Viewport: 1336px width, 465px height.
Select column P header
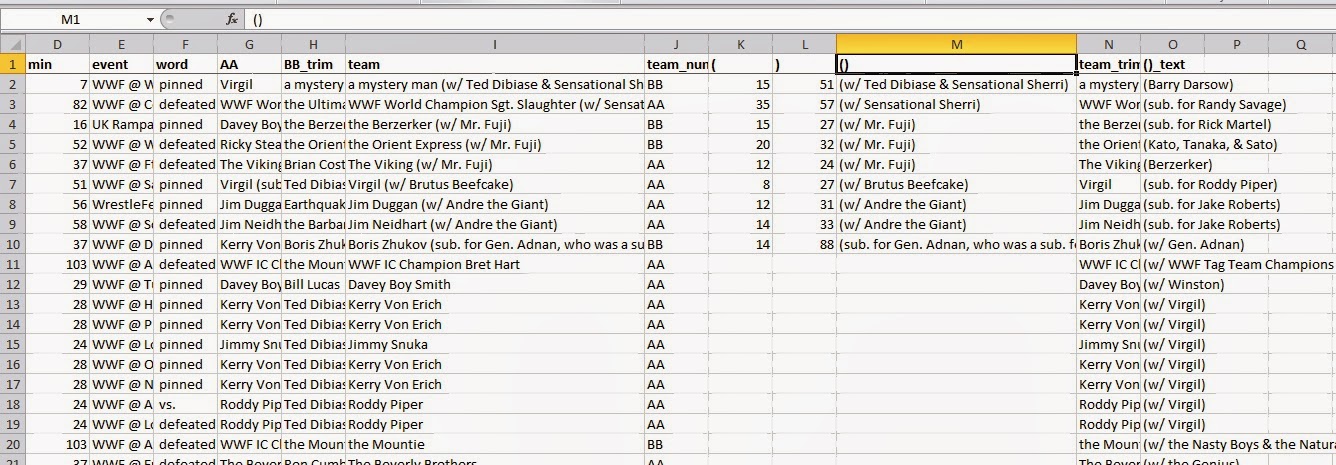point(1236,45)
